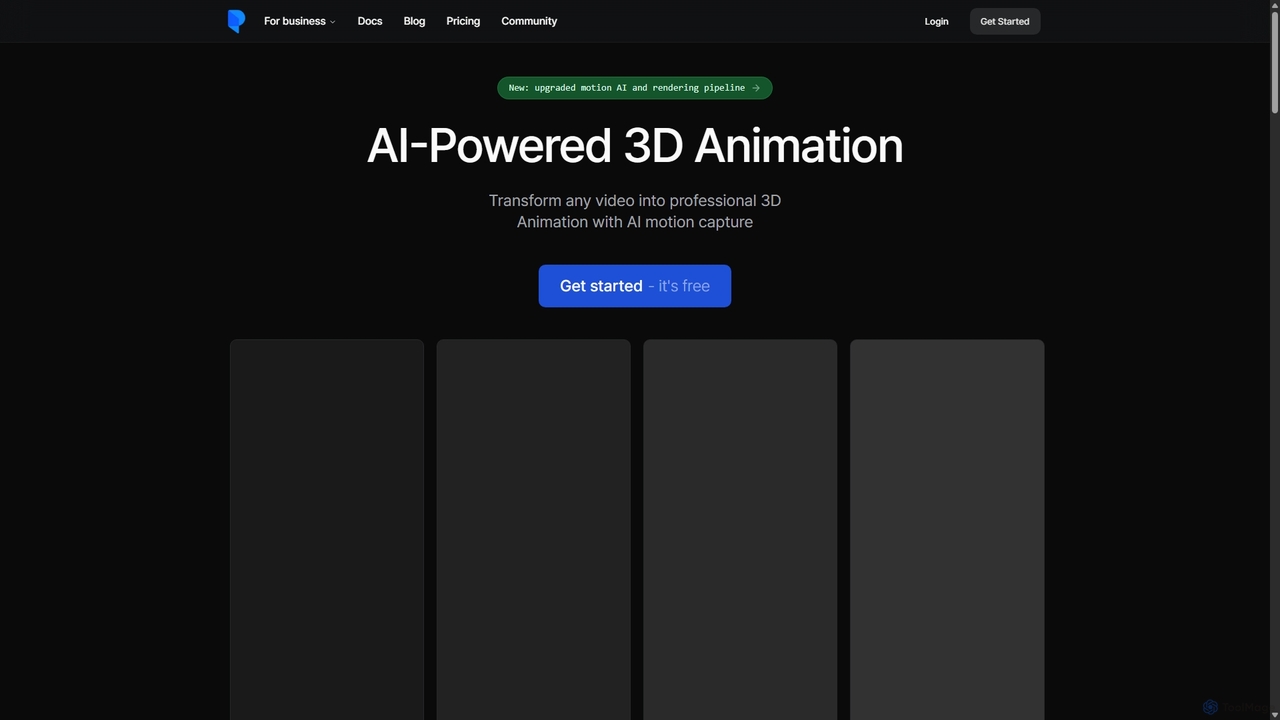This screenshot has width=1280, height=720.
Task: Click the blue logo in the navbar
Action: (236, 21)
